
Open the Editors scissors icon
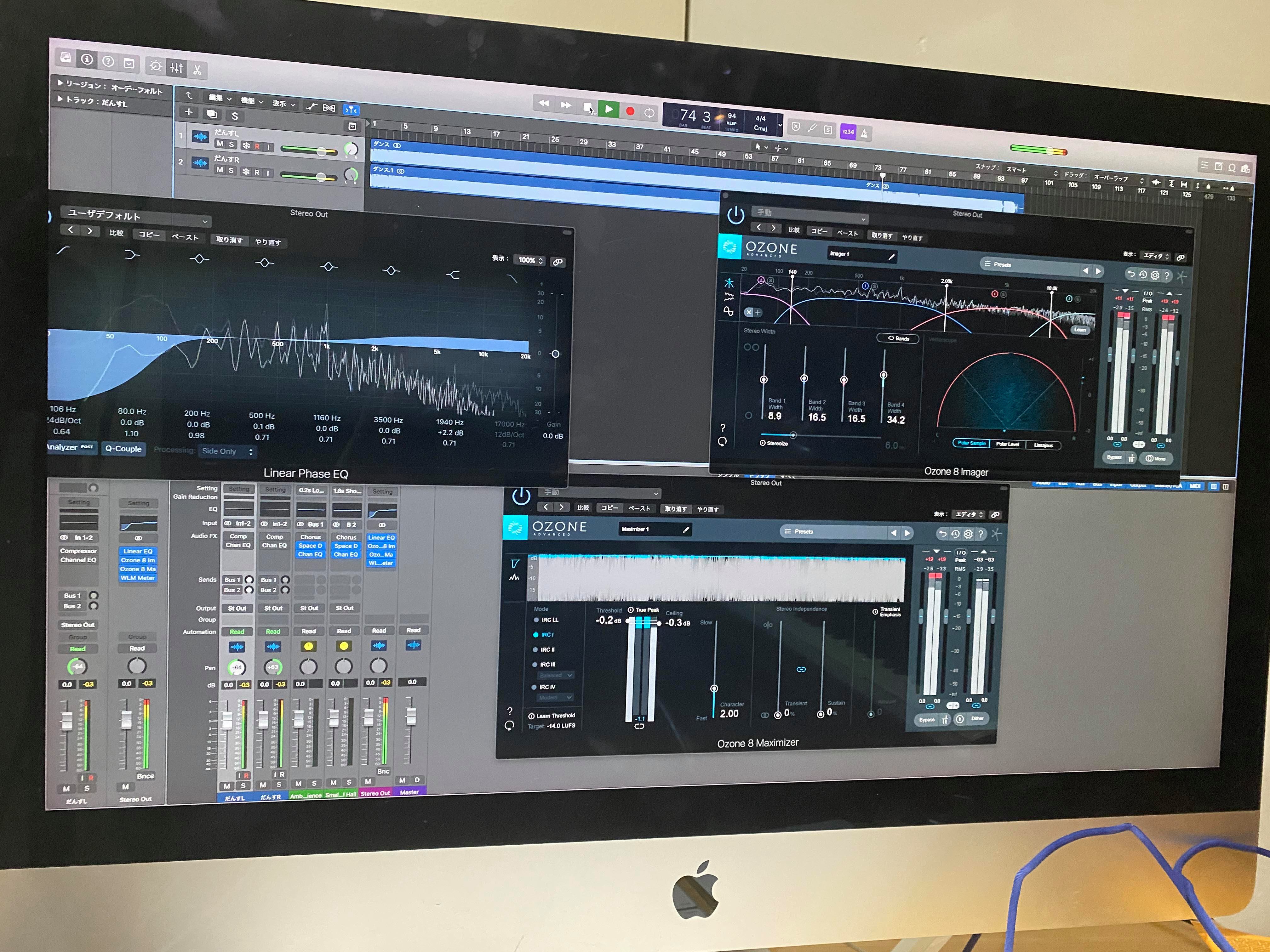coord(197,71)
